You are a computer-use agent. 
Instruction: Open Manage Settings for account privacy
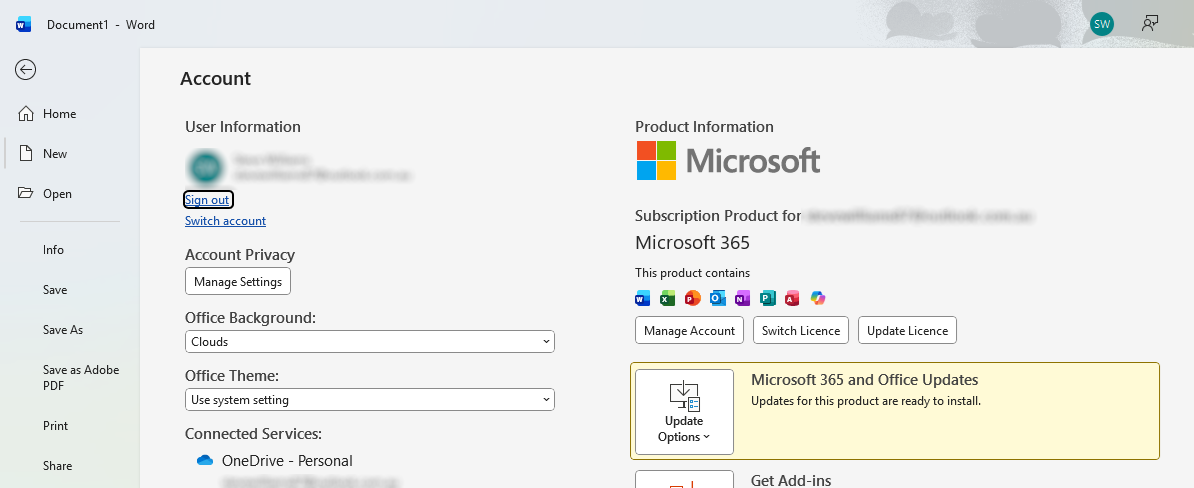point(238,282)
